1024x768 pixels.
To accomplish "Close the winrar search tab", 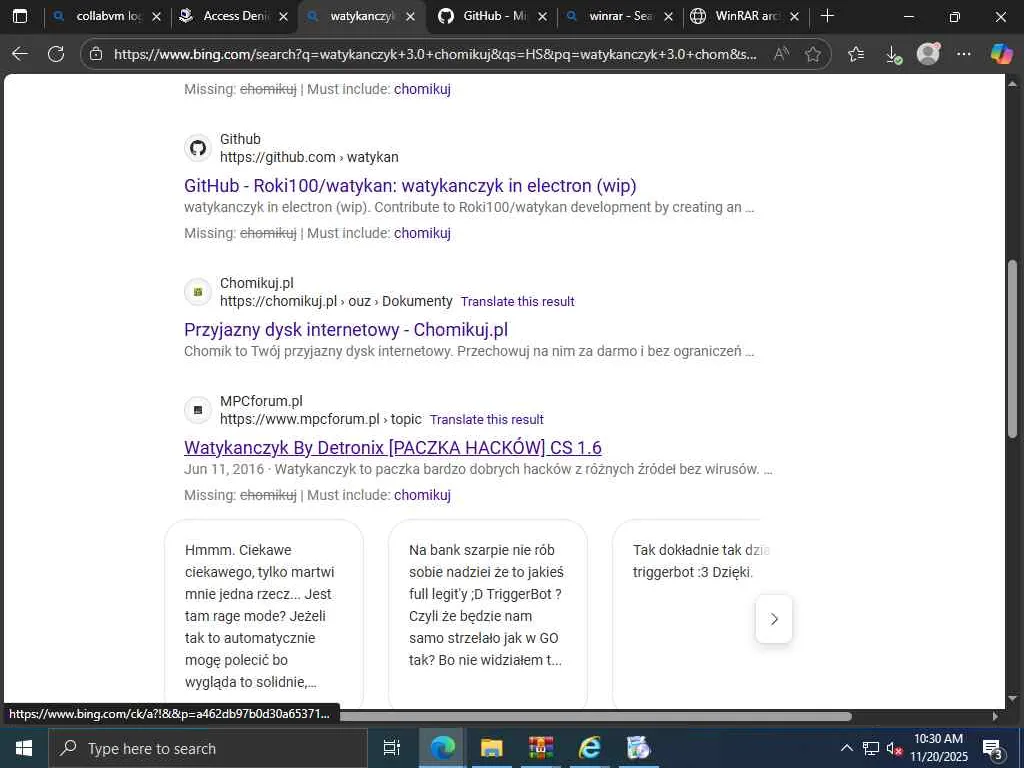I will pyautogui.click(x=668, y=16).
